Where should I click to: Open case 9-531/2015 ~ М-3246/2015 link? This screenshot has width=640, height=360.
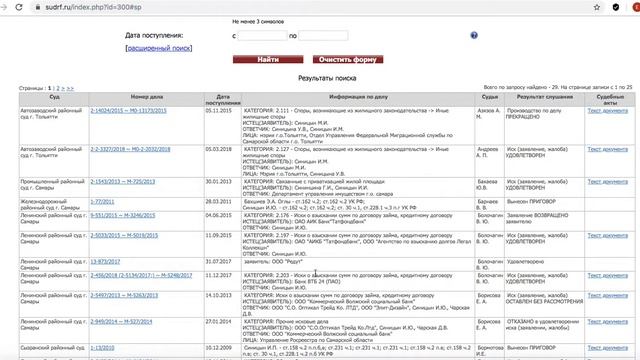click(x=123, y=216)
